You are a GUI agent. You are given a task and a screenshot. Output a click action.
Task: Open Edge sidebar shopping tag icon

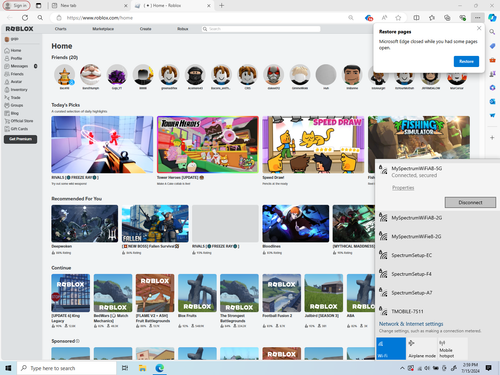[x=492, y=46]
